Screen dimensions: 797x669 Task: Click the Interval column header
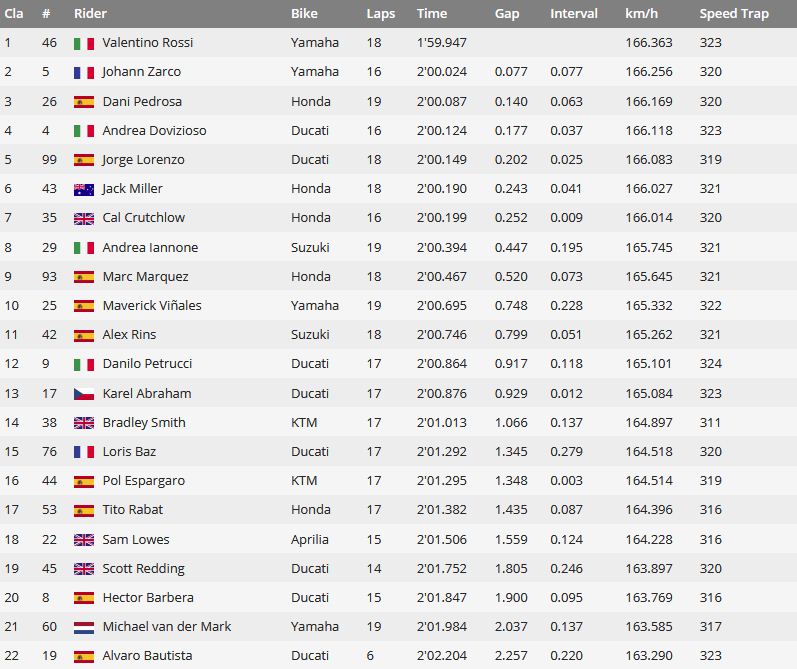click(573, 14)
